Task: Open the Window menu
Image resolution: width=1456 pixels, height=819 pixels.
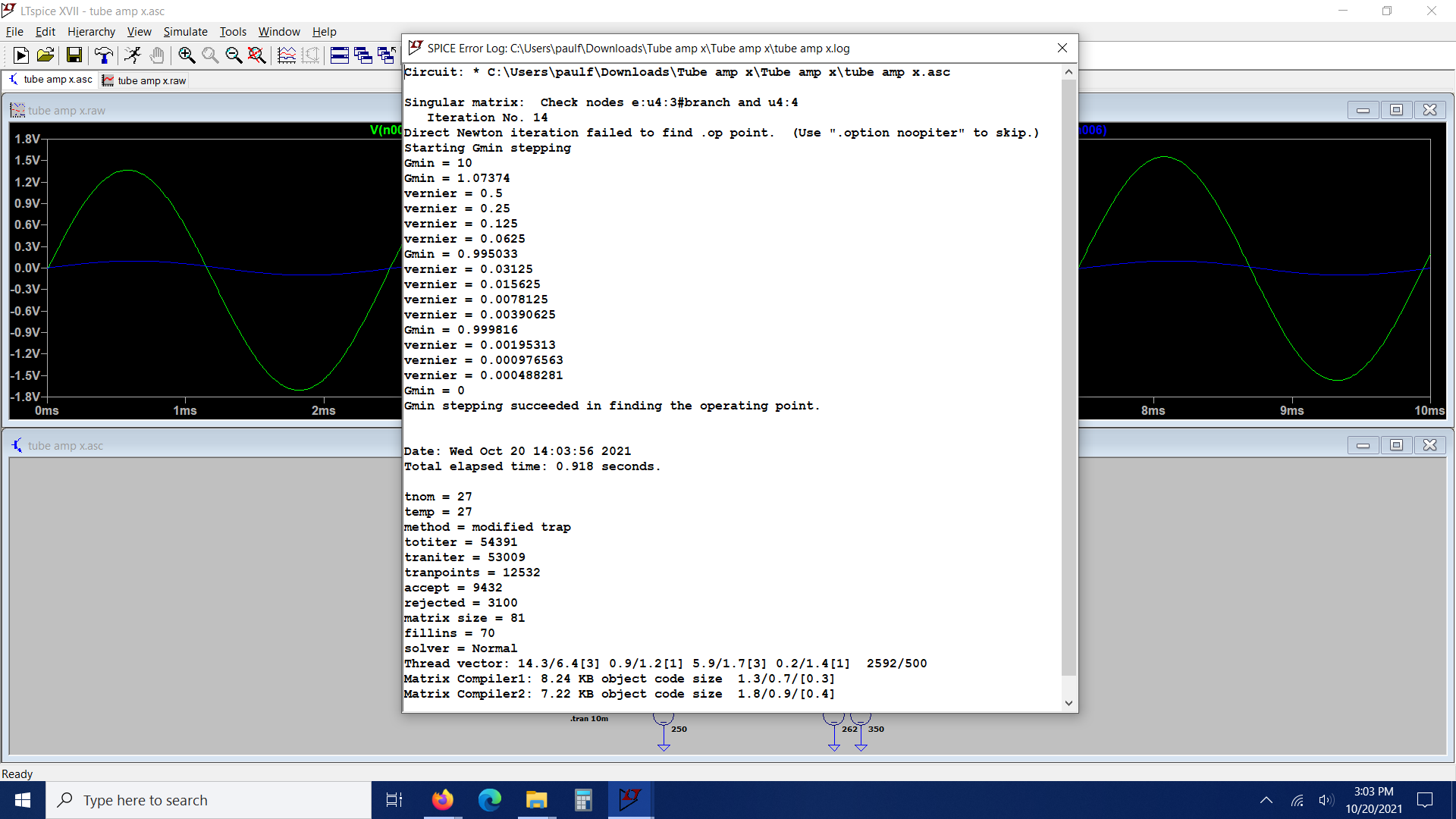Action: pos(279,31)
